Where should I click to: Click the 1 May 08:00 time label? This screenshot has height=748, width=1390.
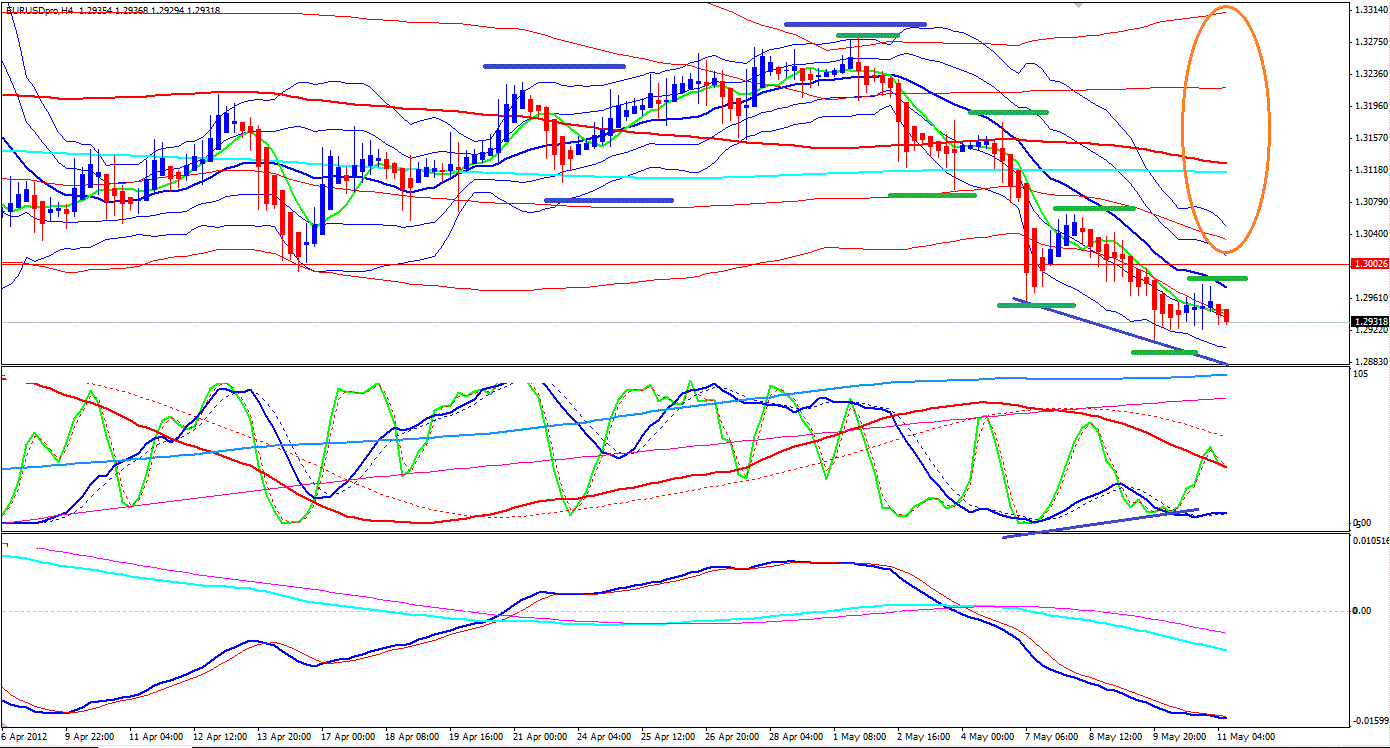point(860,736)
